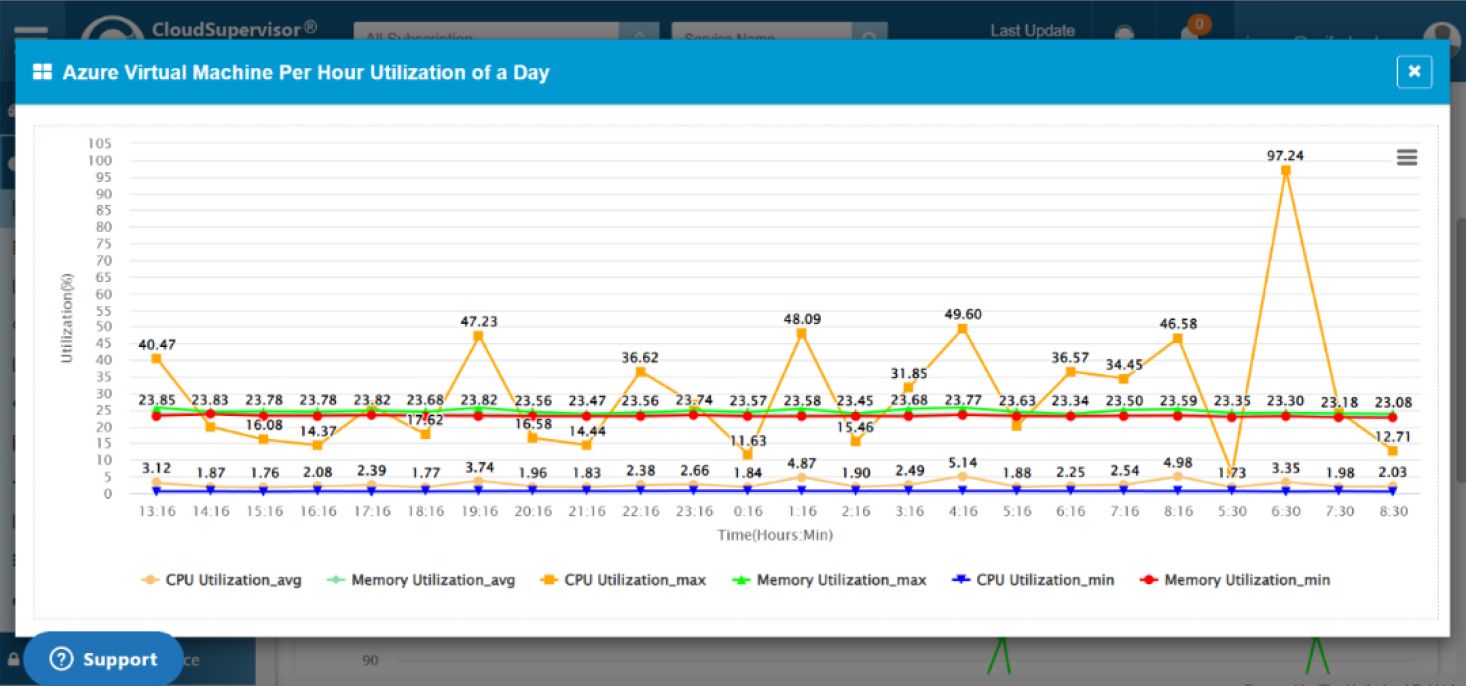Click the Last Update text in background header
1466x686 pixels.
1032,30
